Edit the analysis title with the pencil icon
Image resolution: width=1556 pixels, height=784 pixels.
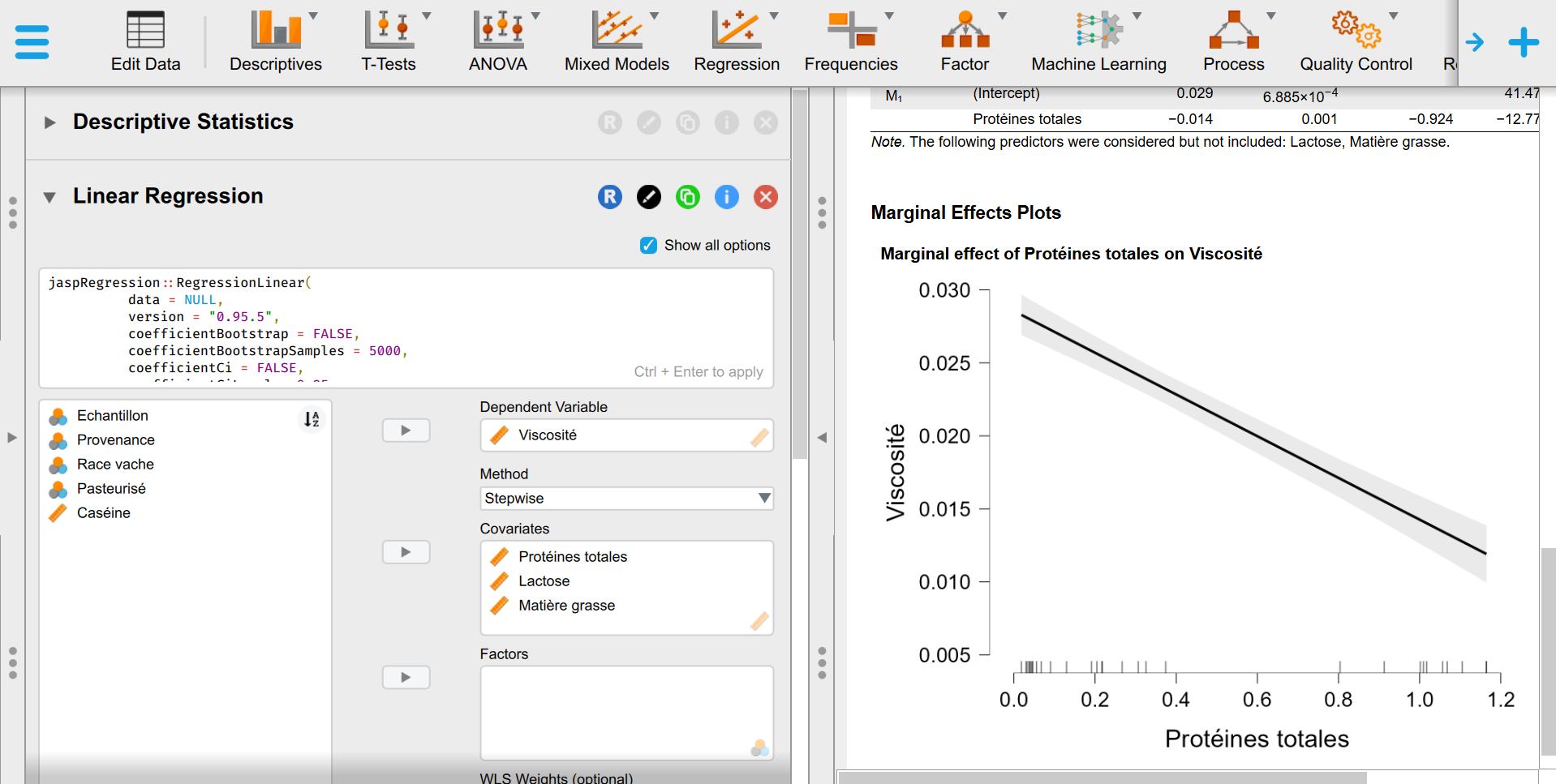[x=649, y=197]
